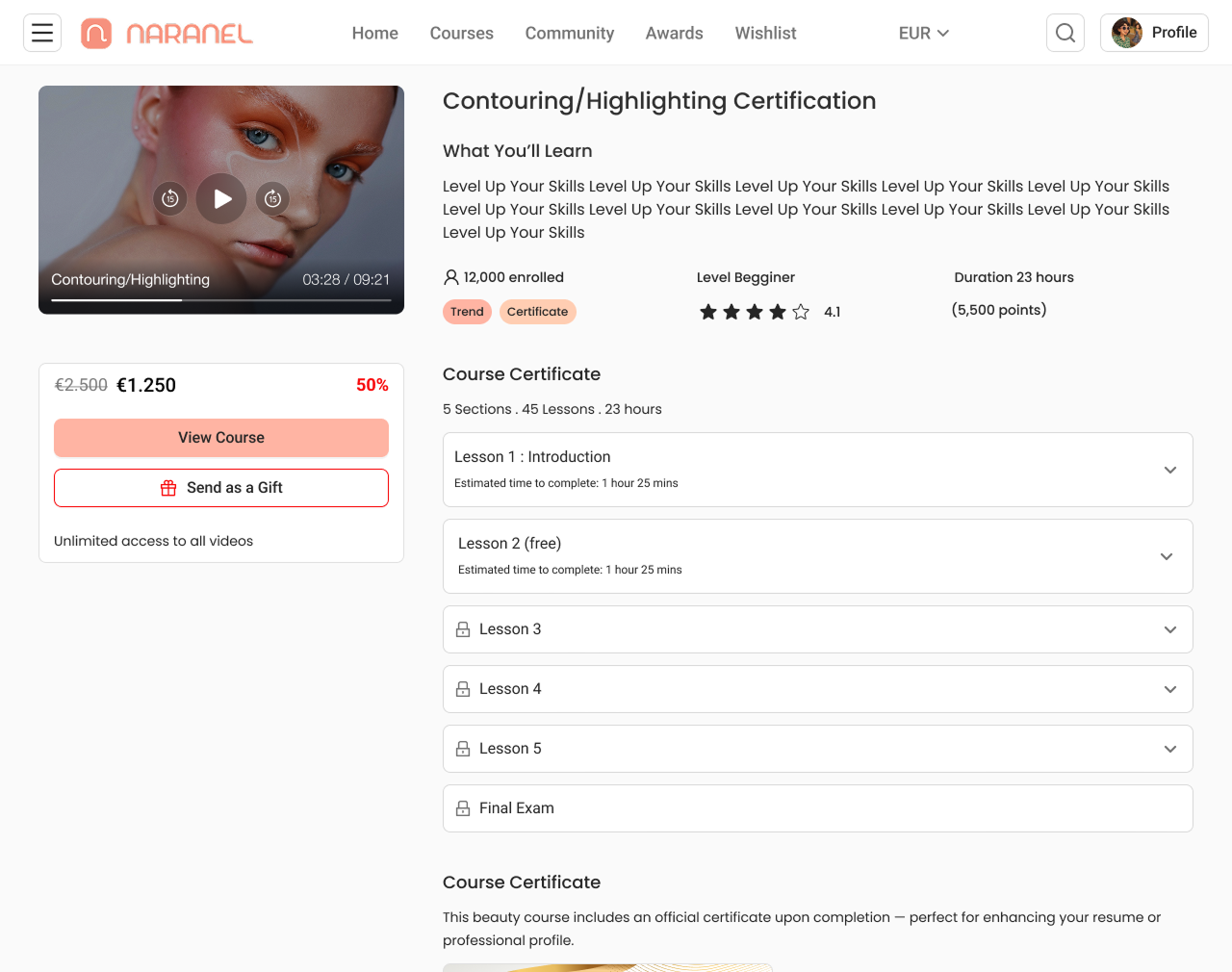The height and width of the screenshot is (972, 1232).
Task: Skip video forward 15 seconds
Action: click(273, 199)
